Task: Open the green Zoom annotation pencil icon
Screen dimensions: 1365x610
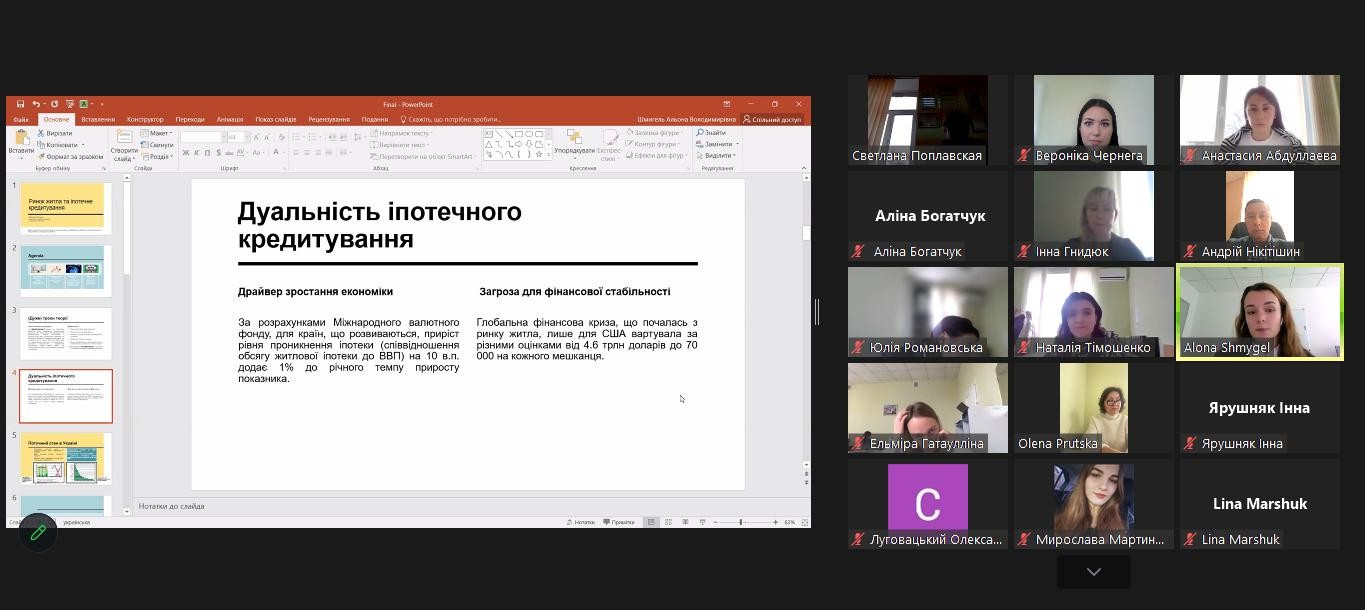Action: tap(38, 532)
